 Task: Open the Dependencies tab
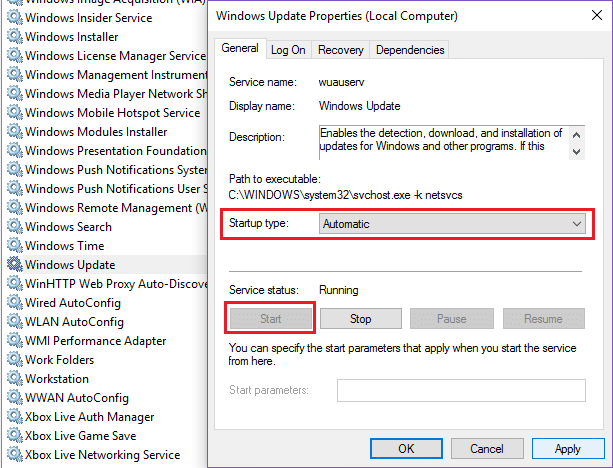click(410, 50)
